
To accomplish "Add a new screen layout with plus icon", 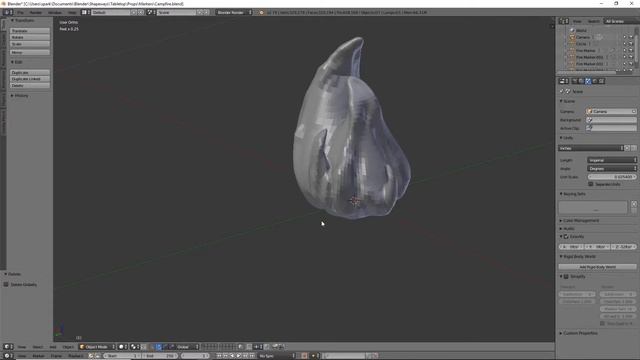I will pos(133,12).
